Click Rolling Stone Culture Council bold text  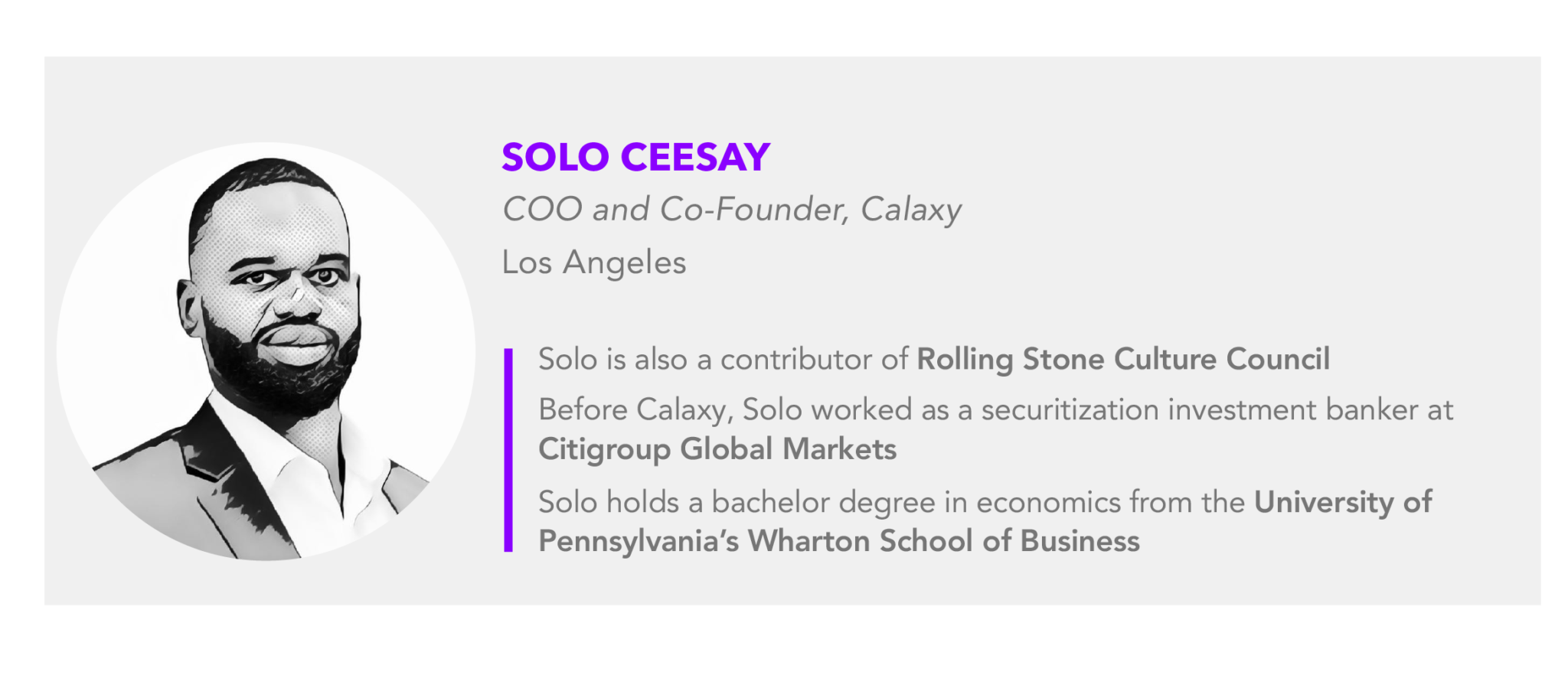pos(1123,359)
